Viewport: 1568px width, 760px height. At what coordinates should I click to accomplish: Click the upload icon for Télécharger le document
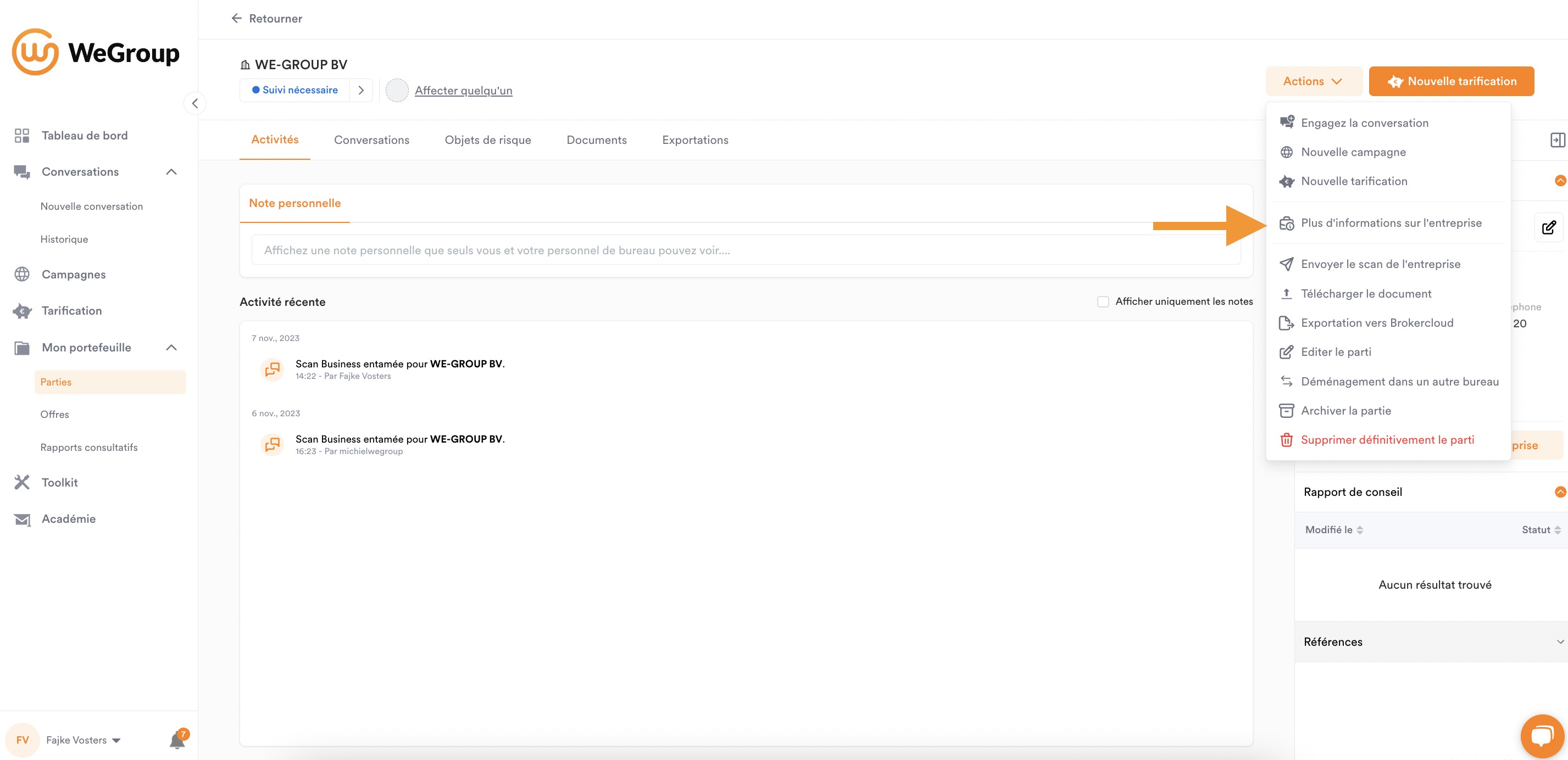[1286, 294]
